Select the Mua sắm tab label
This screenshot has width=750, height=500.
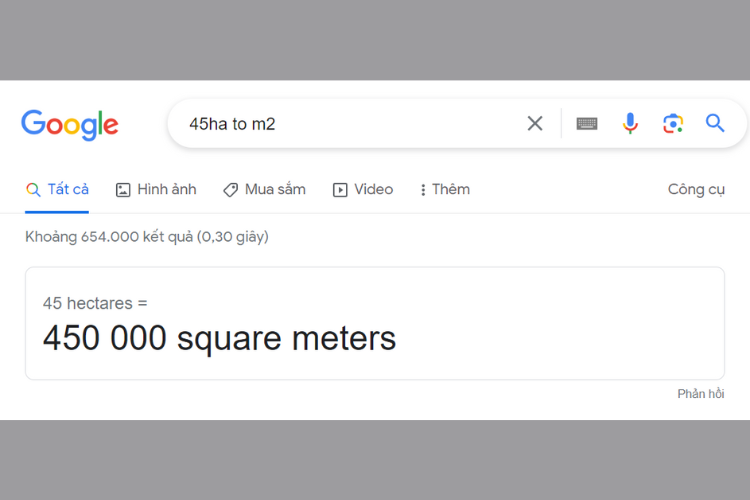pyautogui.click(x=275, y=189)
